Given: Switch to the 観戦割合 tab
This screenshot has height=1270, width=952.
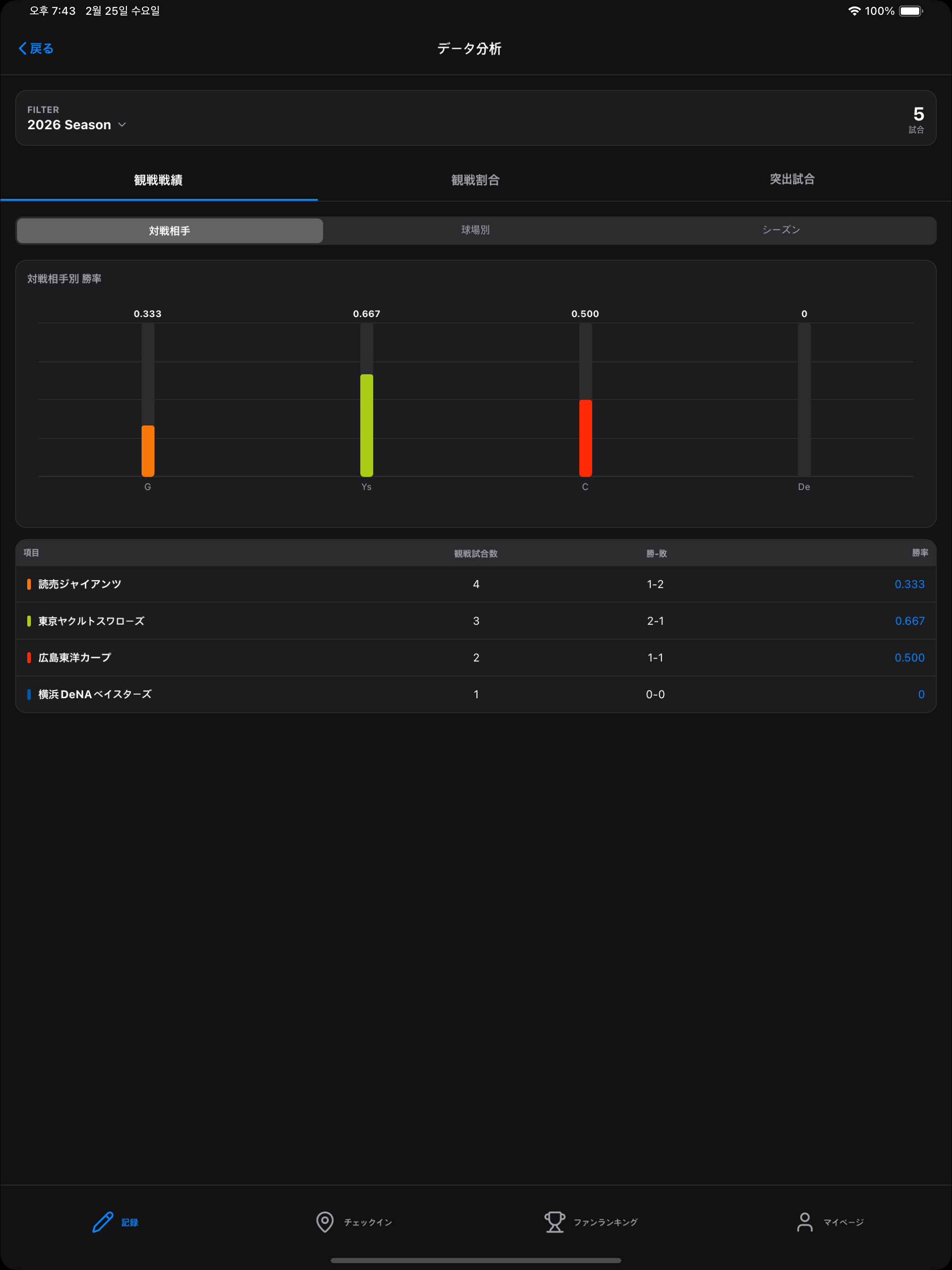Looking at the screenshot, I should pyautogui.click(x=476, y=180).
